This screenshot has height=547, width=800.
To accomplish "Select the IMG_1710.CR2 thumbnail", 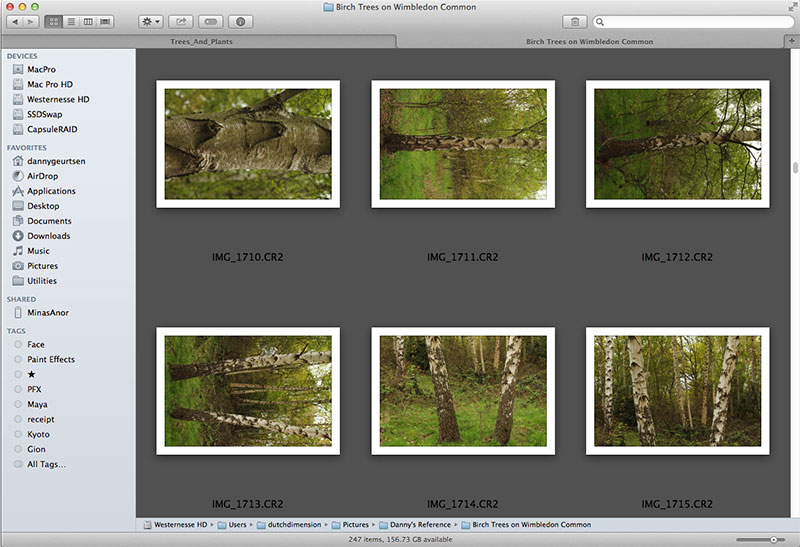I will [x=248, y=144].
